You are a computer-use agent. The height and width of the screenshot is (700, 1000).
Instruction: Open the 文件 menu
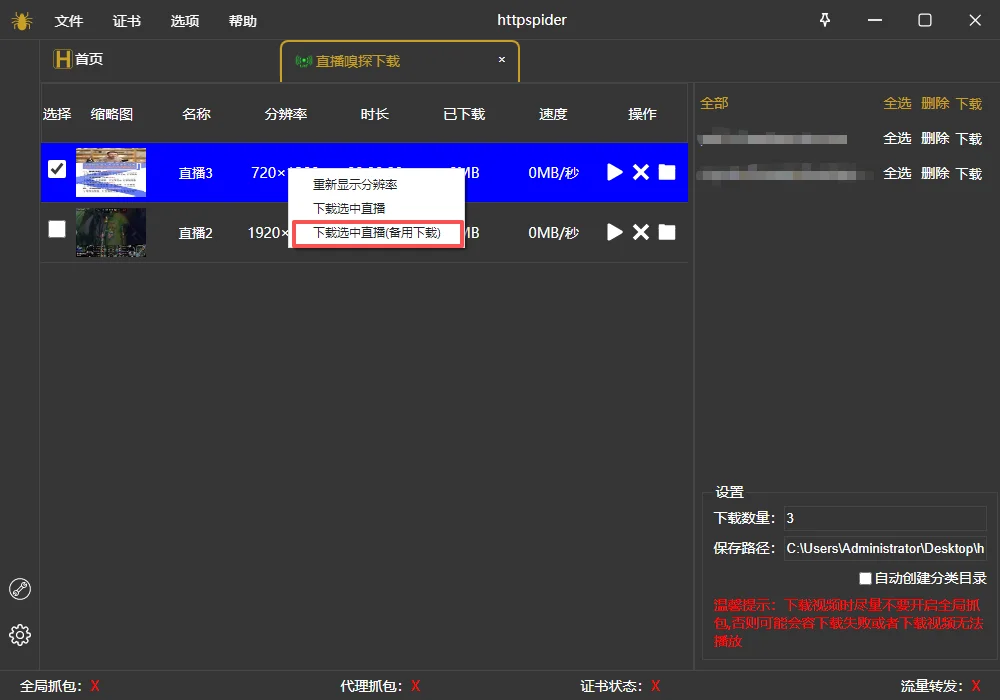[x=69, y=21]
